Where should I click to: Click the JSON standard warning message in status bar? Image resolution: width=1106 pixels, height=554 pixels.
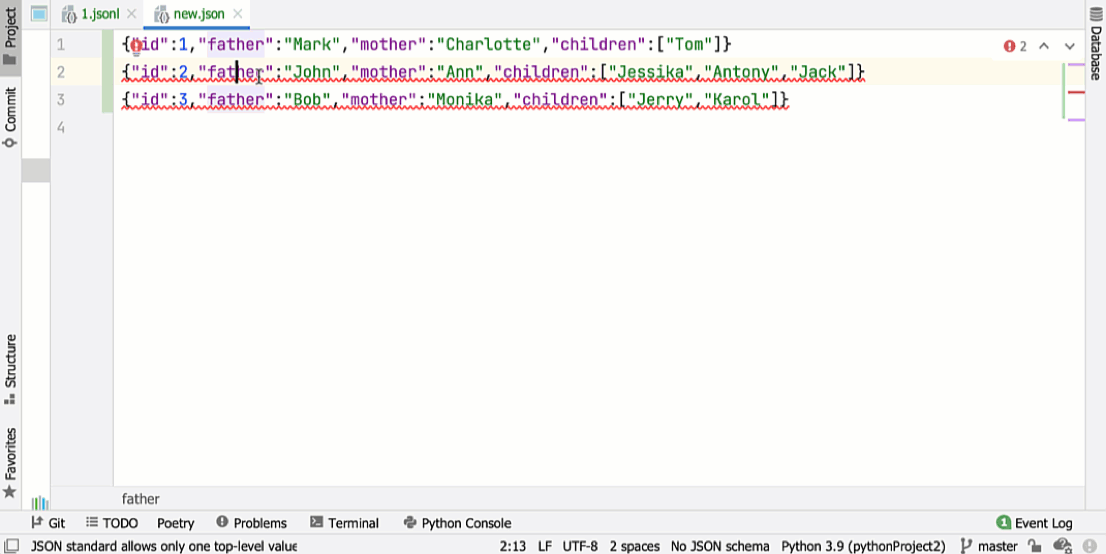tap(164, 546)
